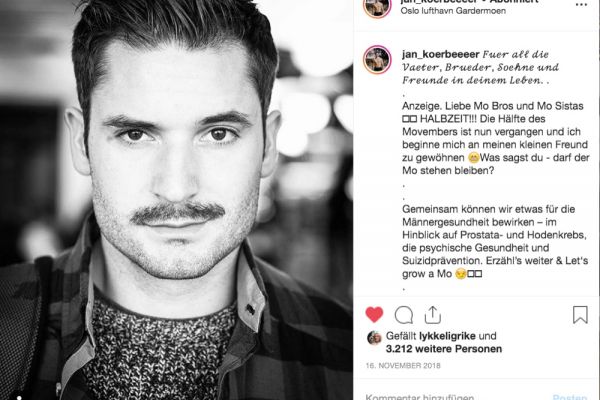Submit comment with the Posten button
Screen dimensions: 600x400
click(570, 397)
